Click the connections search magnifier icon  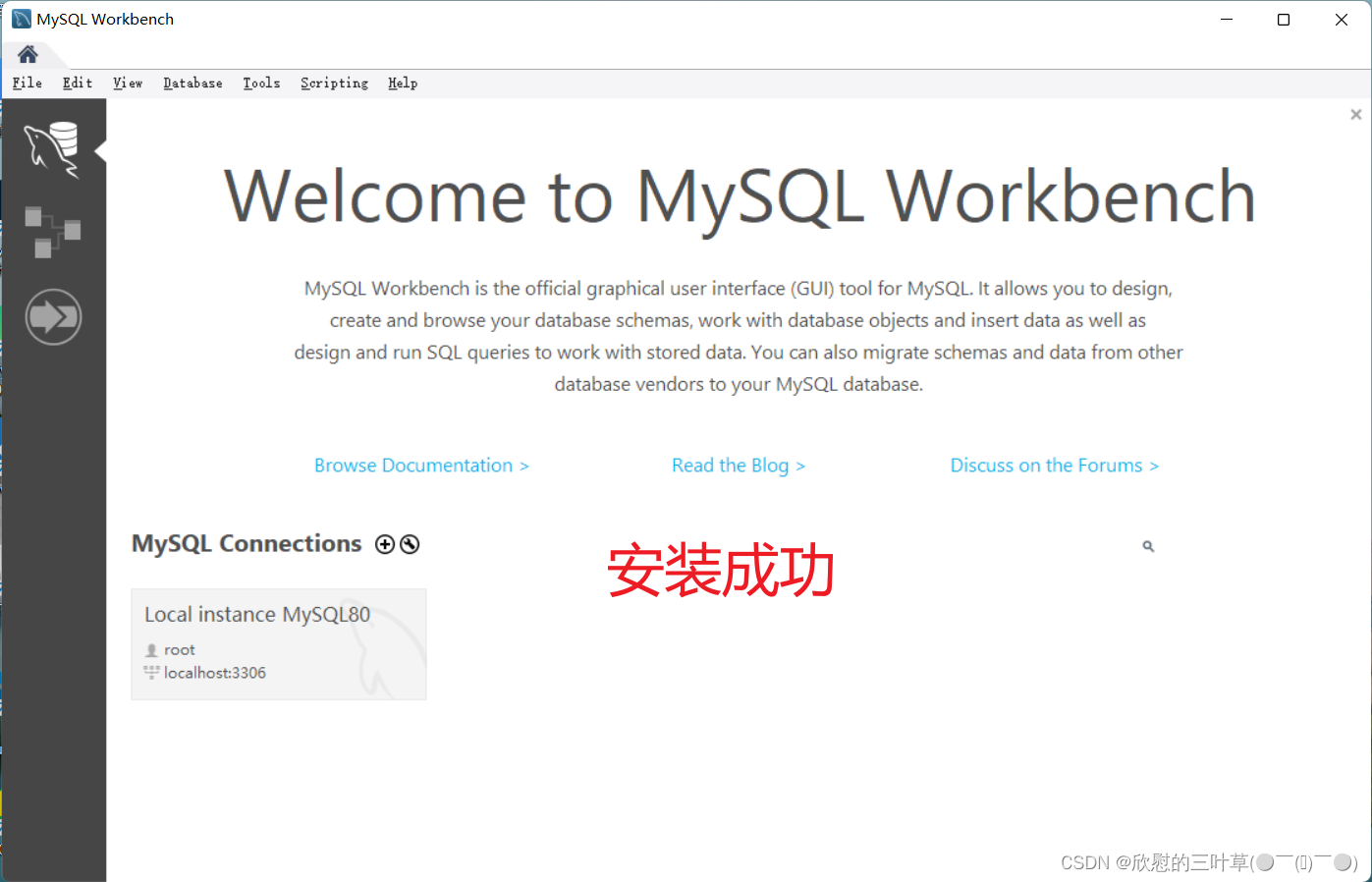1148,546
